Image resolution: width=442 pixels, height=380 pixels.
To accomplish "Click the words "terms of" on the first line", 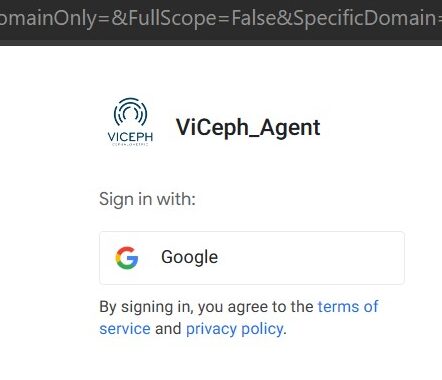I will [348, 307].
